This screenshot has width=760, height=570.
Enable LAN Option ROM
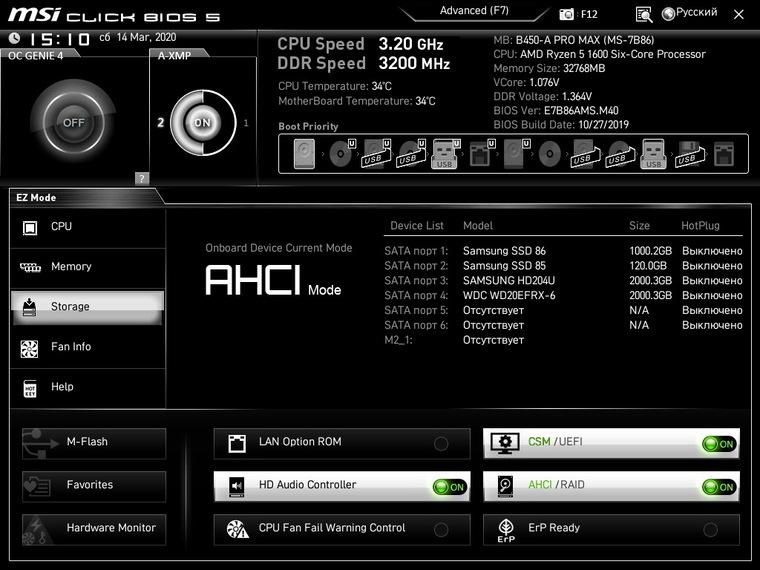pos(342,443)
